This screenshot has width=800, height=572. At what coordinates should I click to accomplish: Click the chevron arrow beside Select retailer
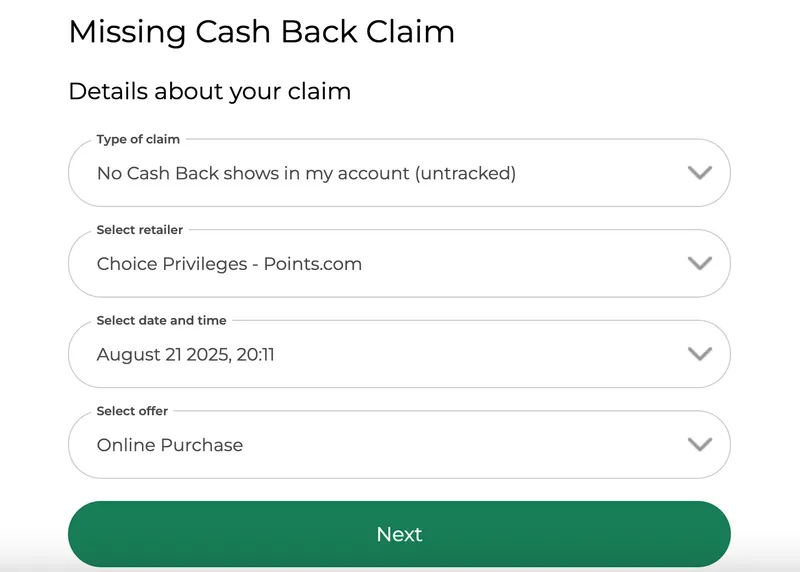(x=700, y=264)
